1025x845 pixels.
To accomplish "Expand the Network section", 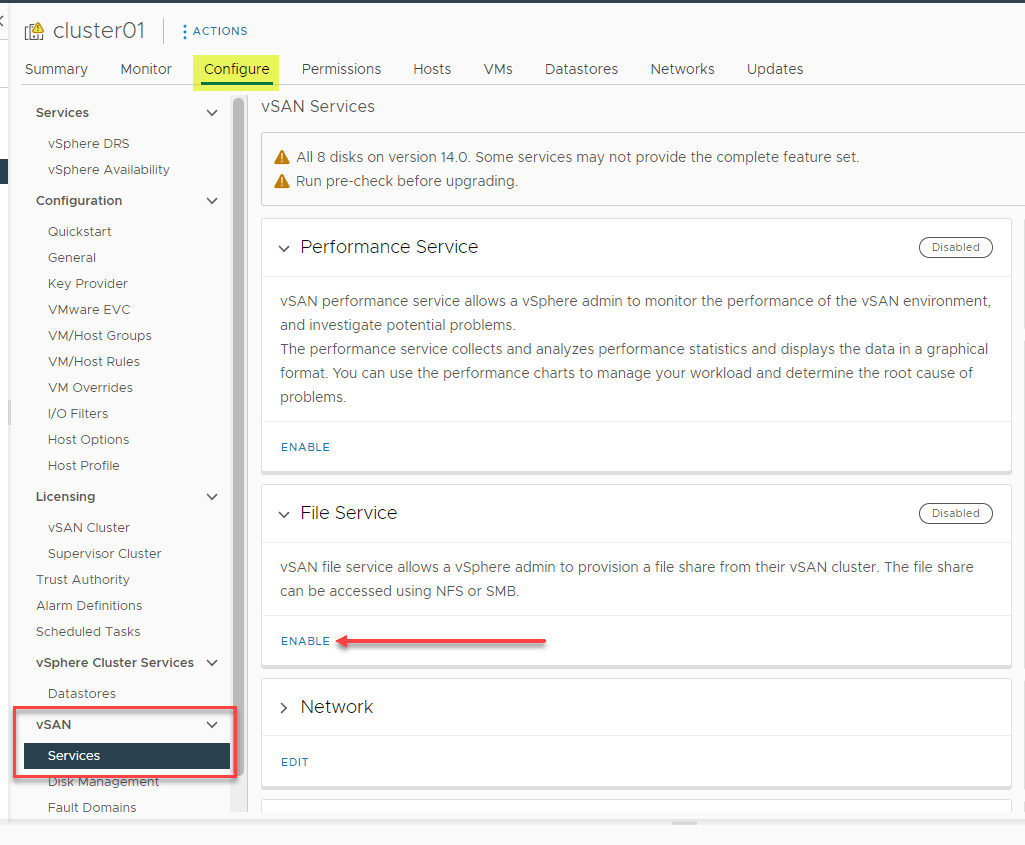I will 283,706.
